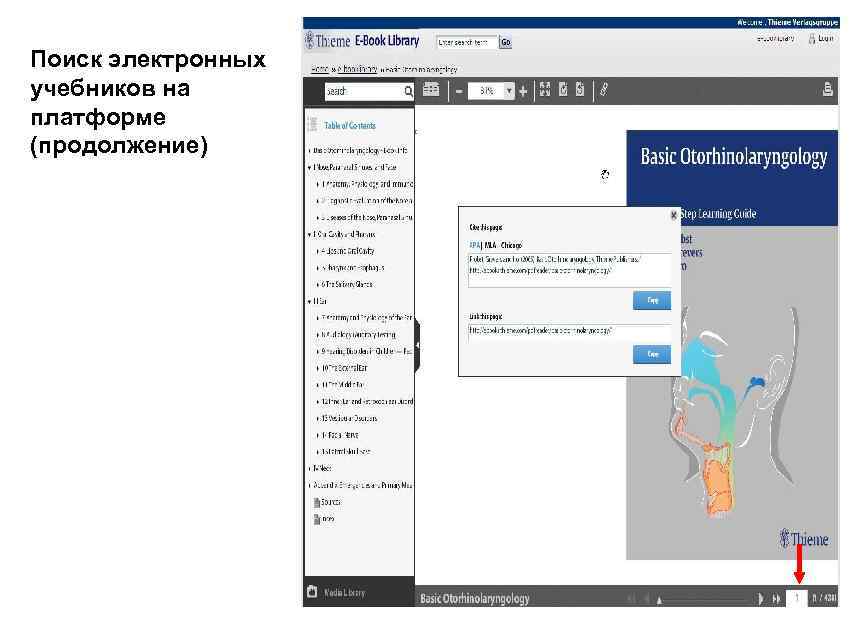This screenshot has width=851, height=624.
Task: Click the Table of Contents heading
Action: (x=350, y=125)
